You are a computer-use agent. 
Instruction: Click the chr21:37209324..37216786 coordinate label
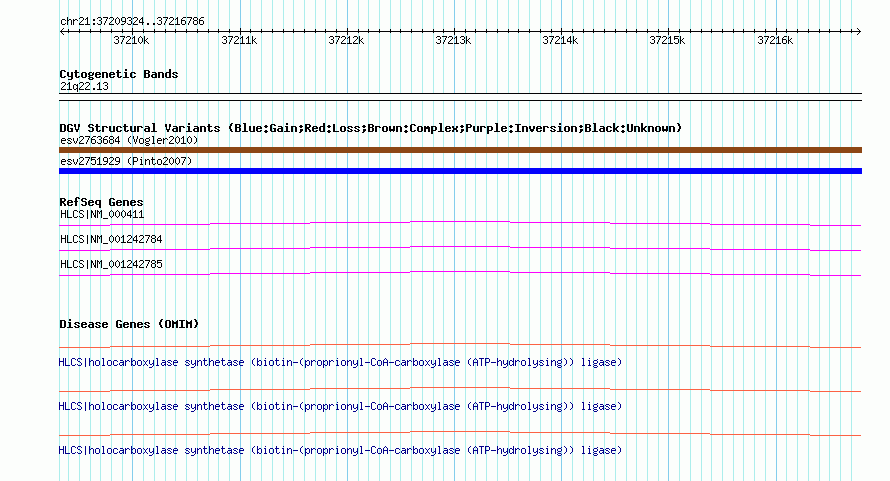(132, 22)
